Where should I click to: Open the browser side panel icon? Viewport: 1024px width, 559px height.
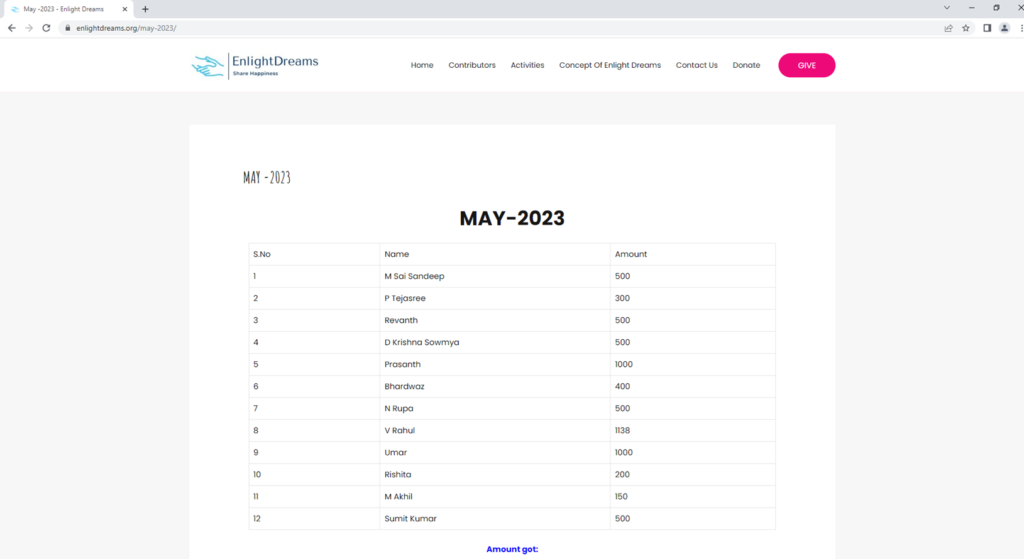987,28
